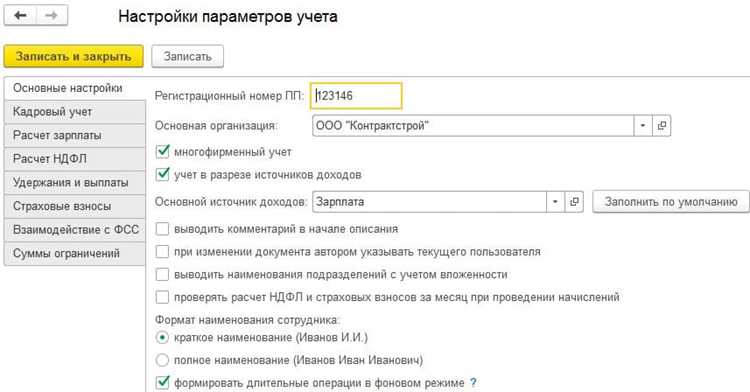Open the selected organization ООО "Контрактстрой" card icon
Image resolution: width=750 pixels, height=392 pixels.
click(662, 126)
